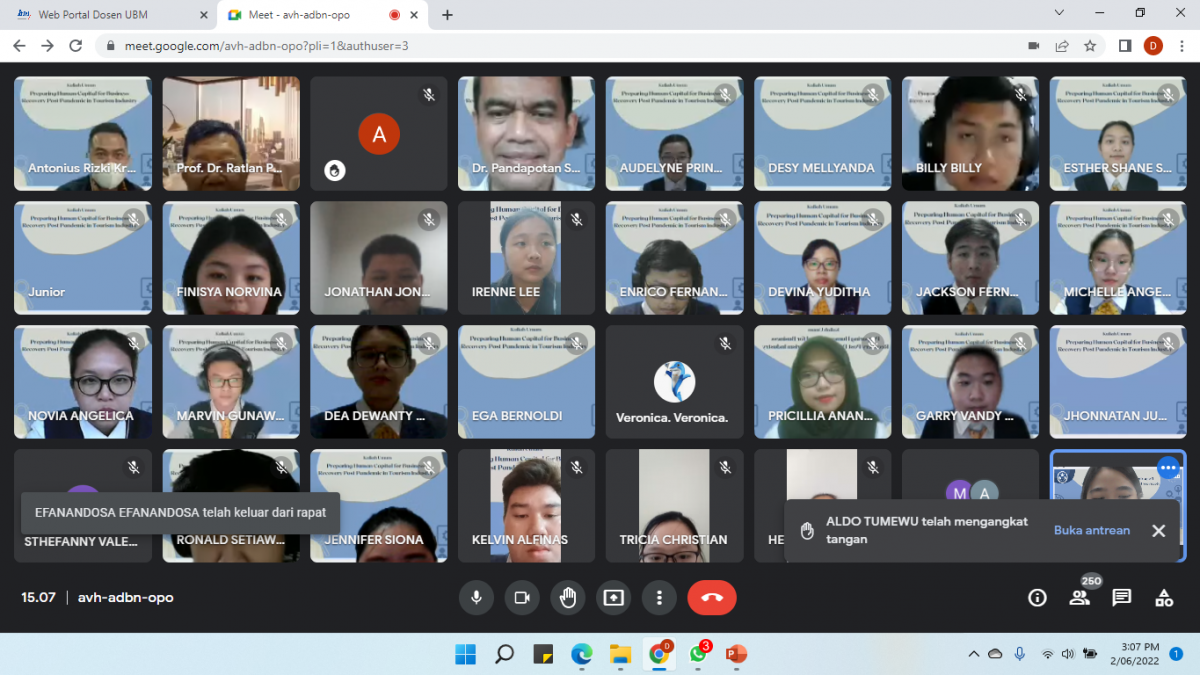Click the Buka antrean link
The image size is (1200, 675).
click(x=1092, y=530)
